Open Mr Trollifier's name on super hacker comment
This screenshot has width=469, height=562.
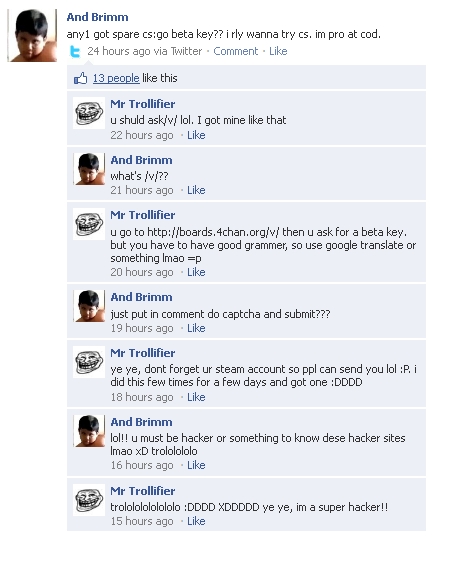point(143,491)
